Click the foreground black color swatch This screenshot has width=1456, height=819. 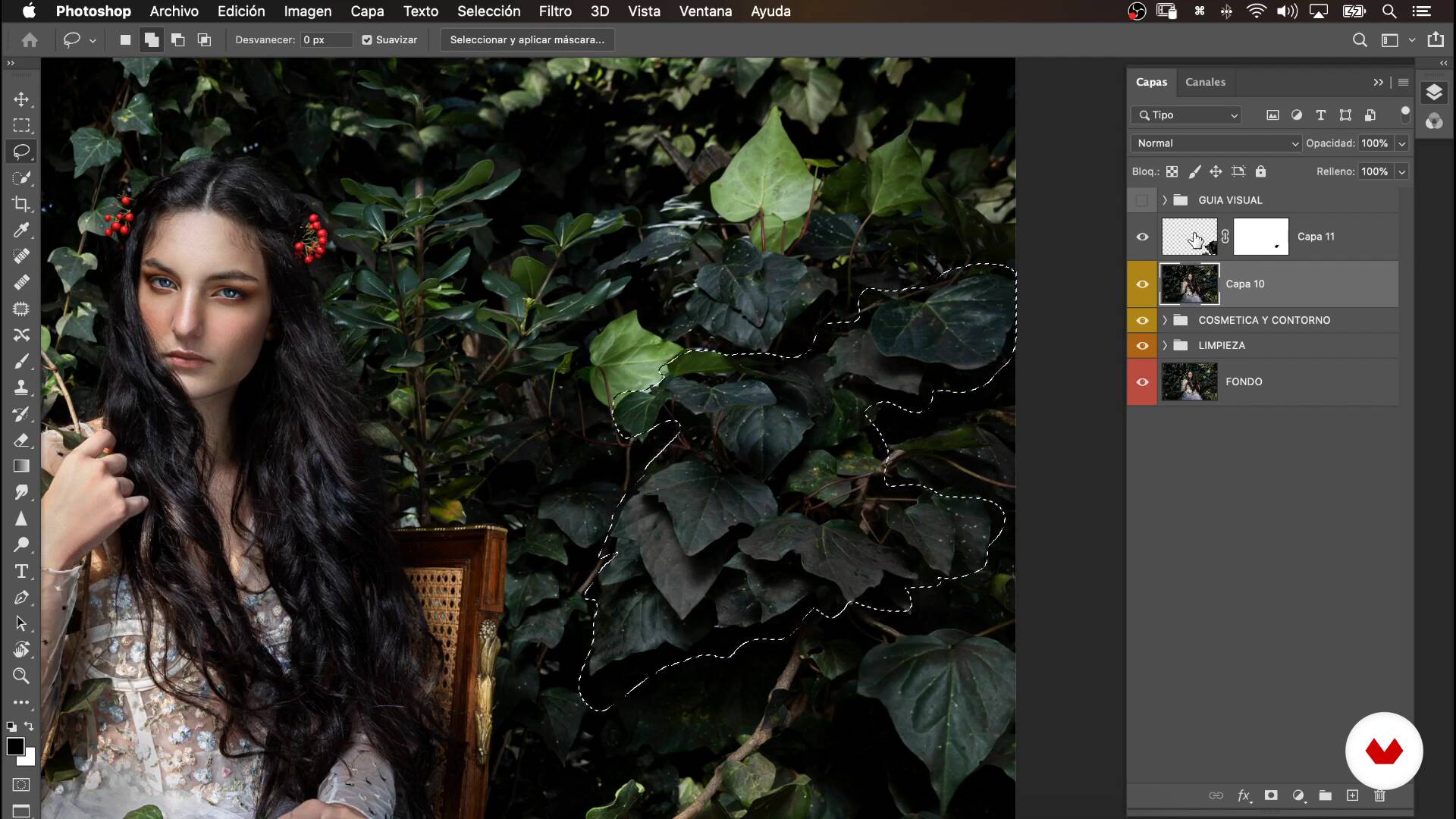pos(14,746)
